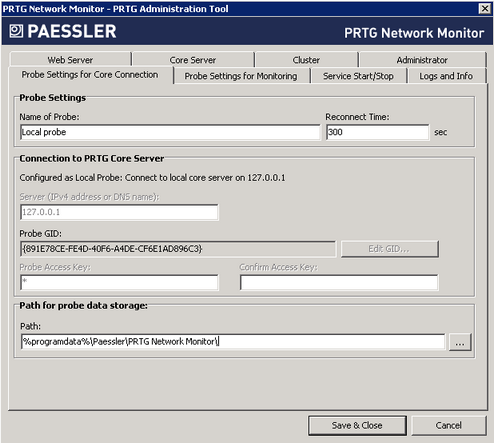494x443 pixels.
Task: Switch to Service Start/Stop tab
Action: point(358,76)
